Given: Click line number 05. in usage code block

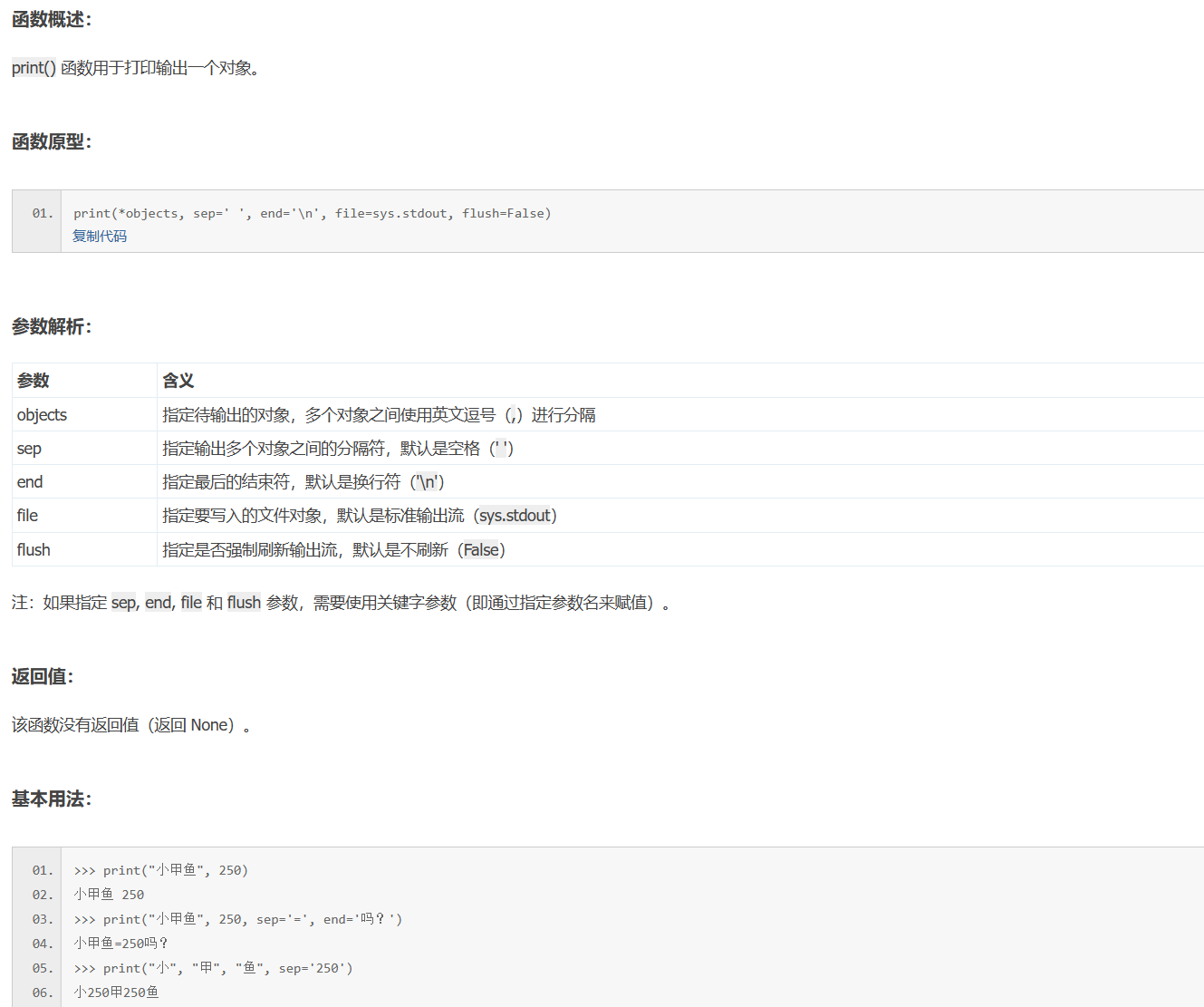Looking at the screenshot, I should click(x=43, y=968).
